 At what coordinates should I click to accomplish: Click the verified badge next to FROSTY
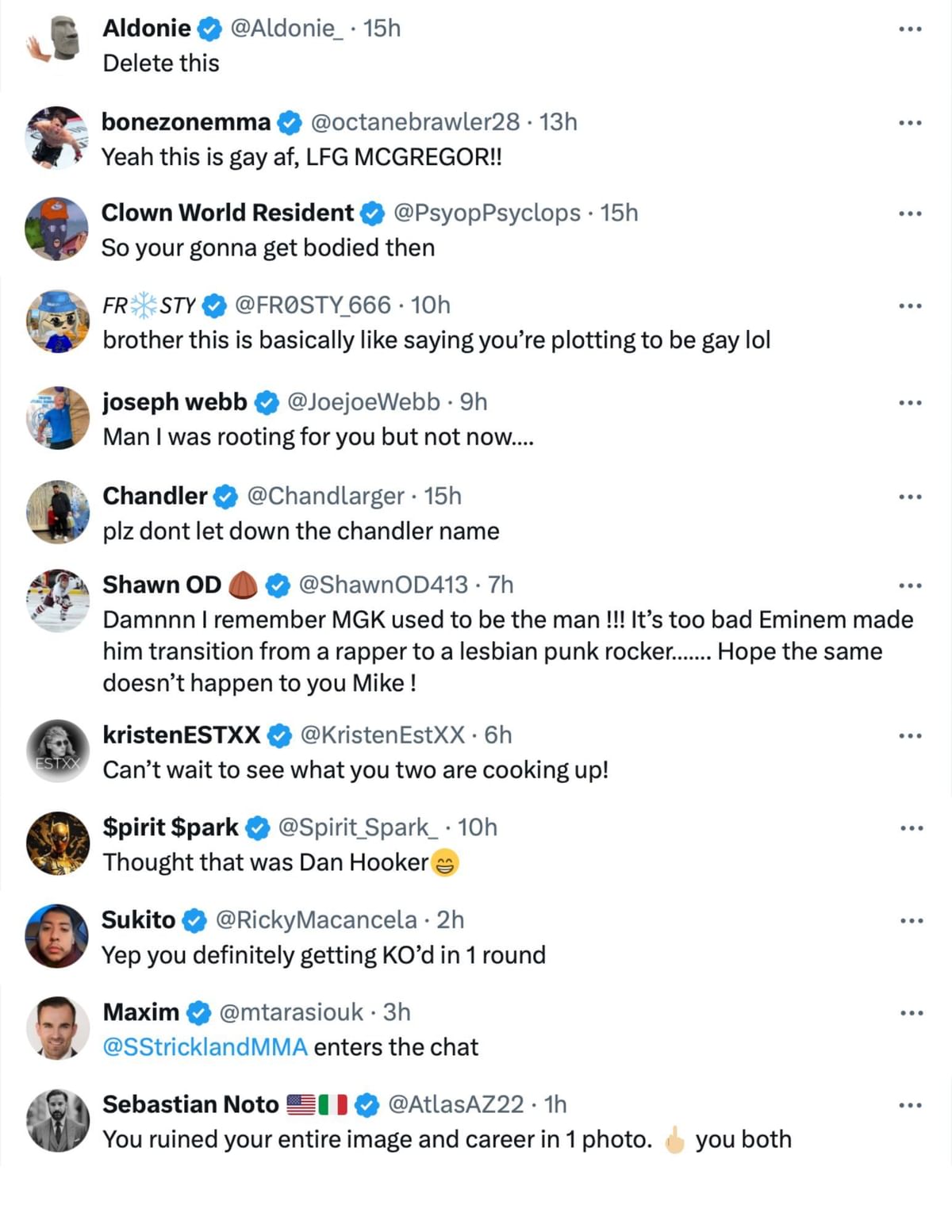[214, 305]
